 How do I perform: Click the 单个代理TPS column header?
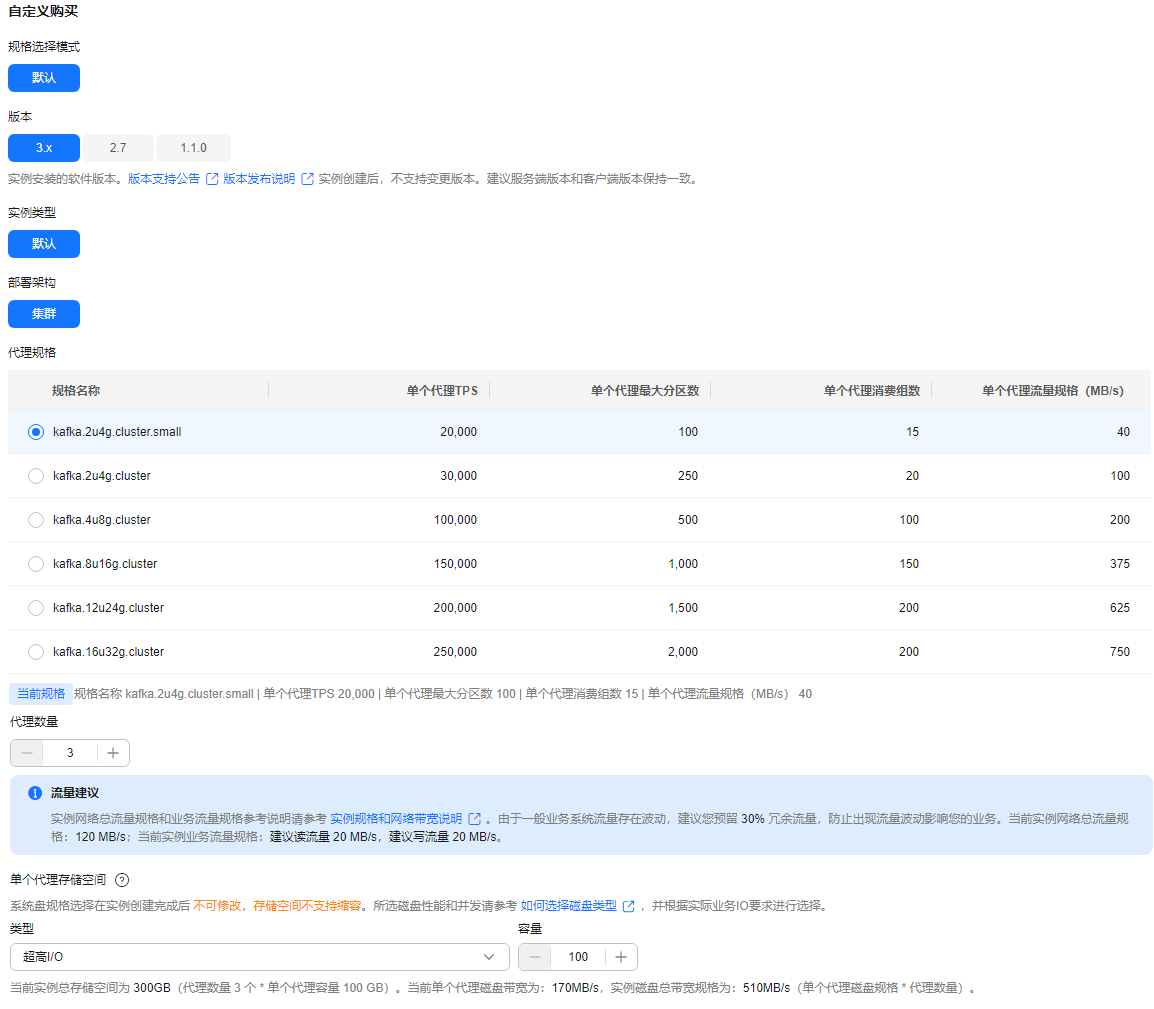[x=442, y=391]
